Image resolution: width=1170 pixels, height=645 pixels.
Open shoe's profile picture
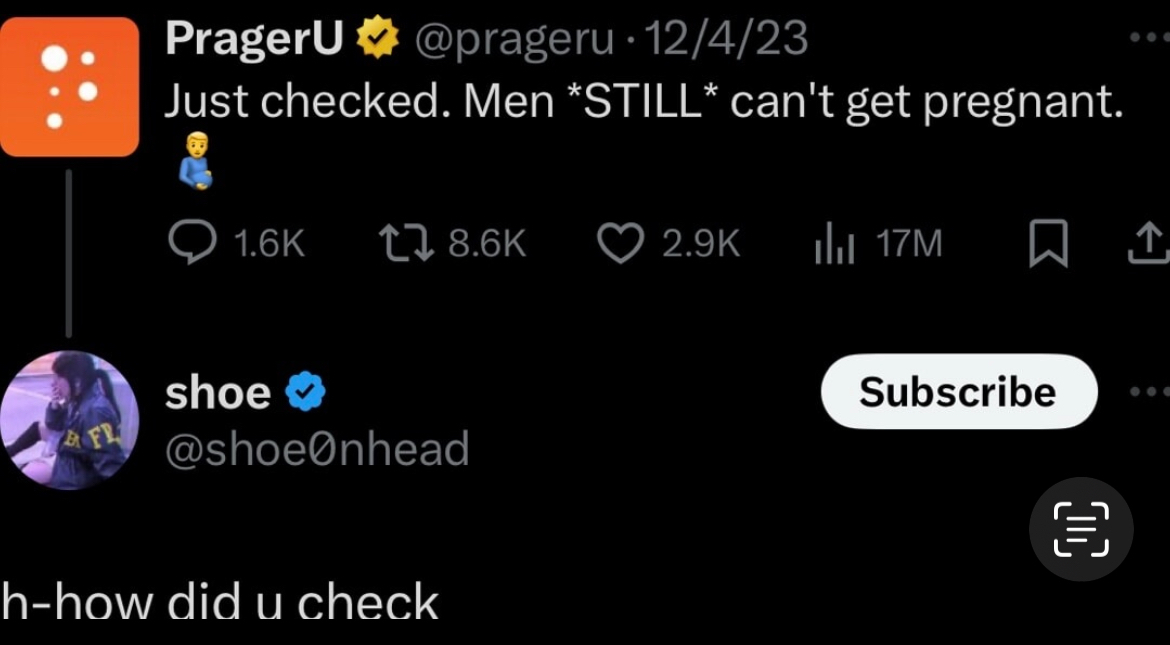coord(70,420)
